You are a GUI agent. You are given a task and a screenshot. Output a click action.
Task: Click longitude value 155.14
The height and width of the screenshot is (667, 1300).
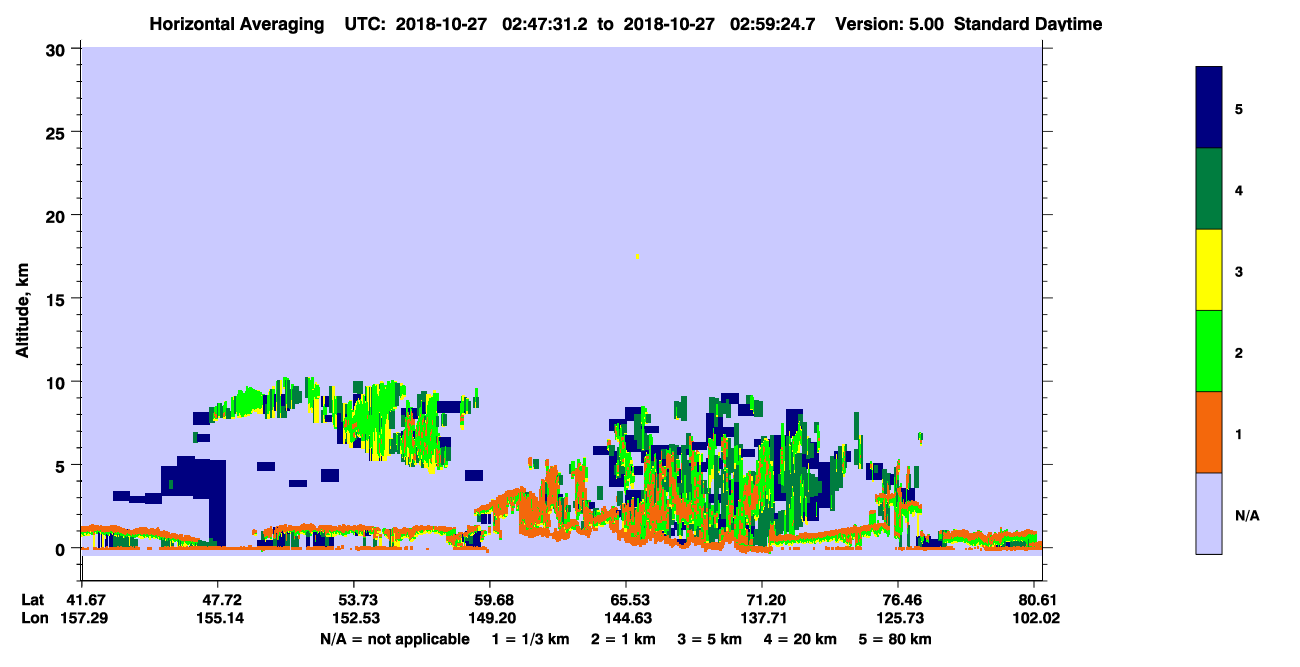pyautogui.click(x=218, y=618)
